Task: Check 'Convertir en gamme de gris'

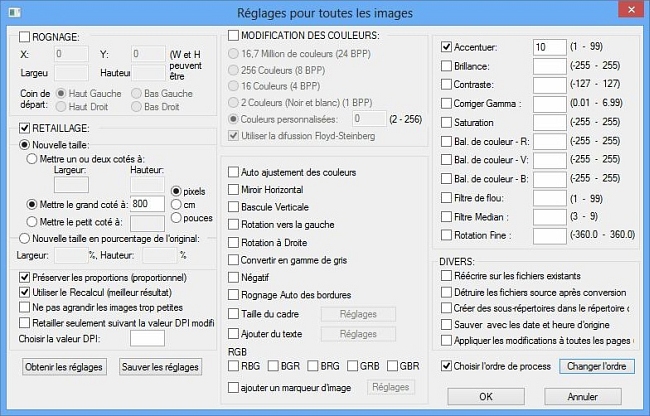Action: click(233, 260)
